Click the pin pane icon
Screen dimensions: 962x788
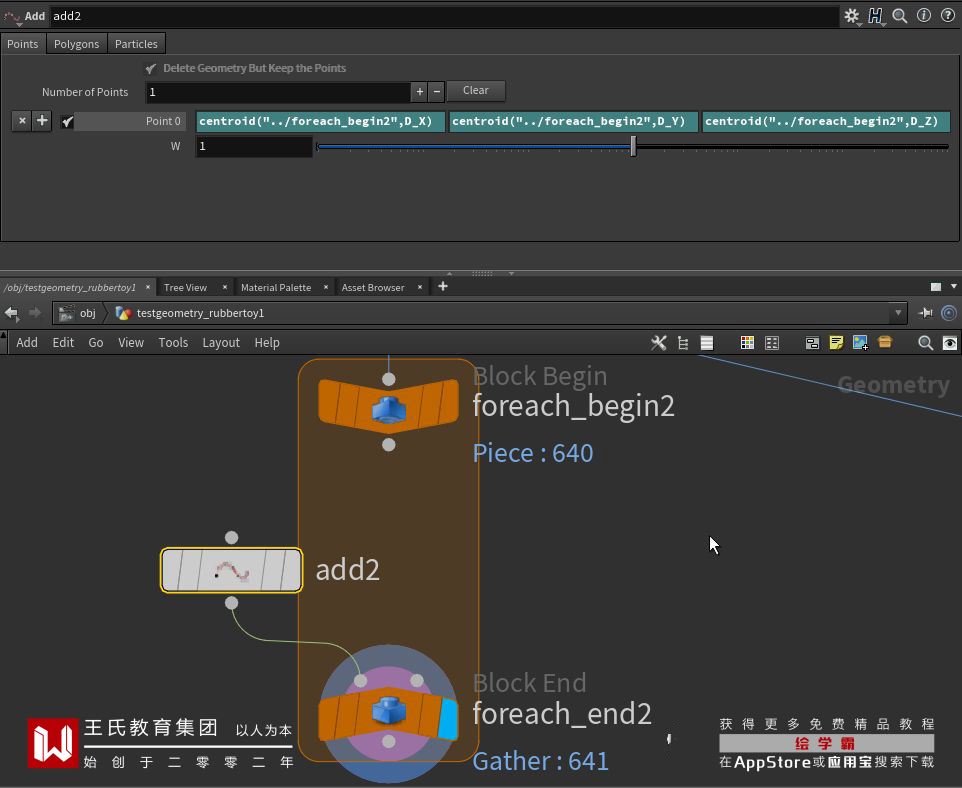(x=925, y=313)
